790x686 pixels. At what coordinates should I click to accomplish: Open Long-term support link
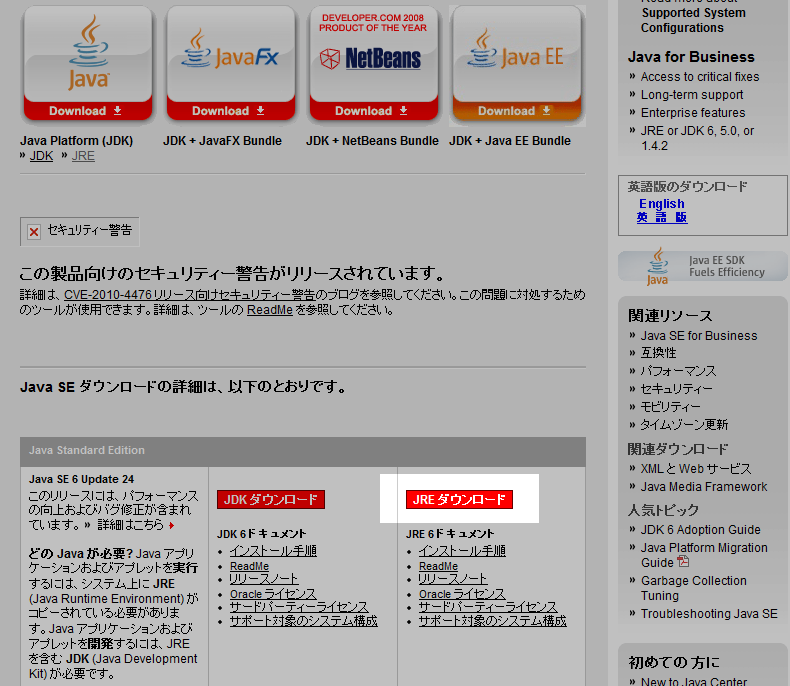[x=692, y=95]
